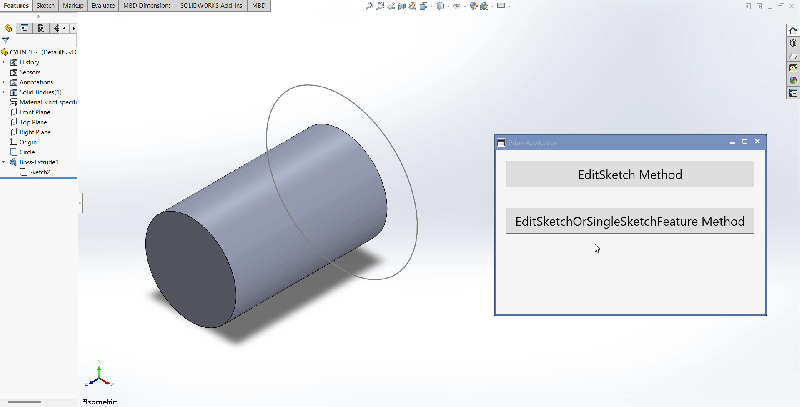800x407 pixels.
Task: Open SOLIDWORKS Resources home icon in task pane
Action: [793, 31]
